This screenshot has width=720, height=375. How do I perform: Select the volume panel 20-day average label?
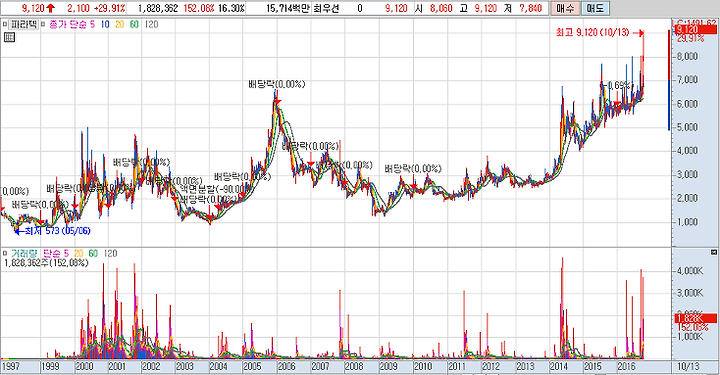pyautogui.click(x=79, y=253)
